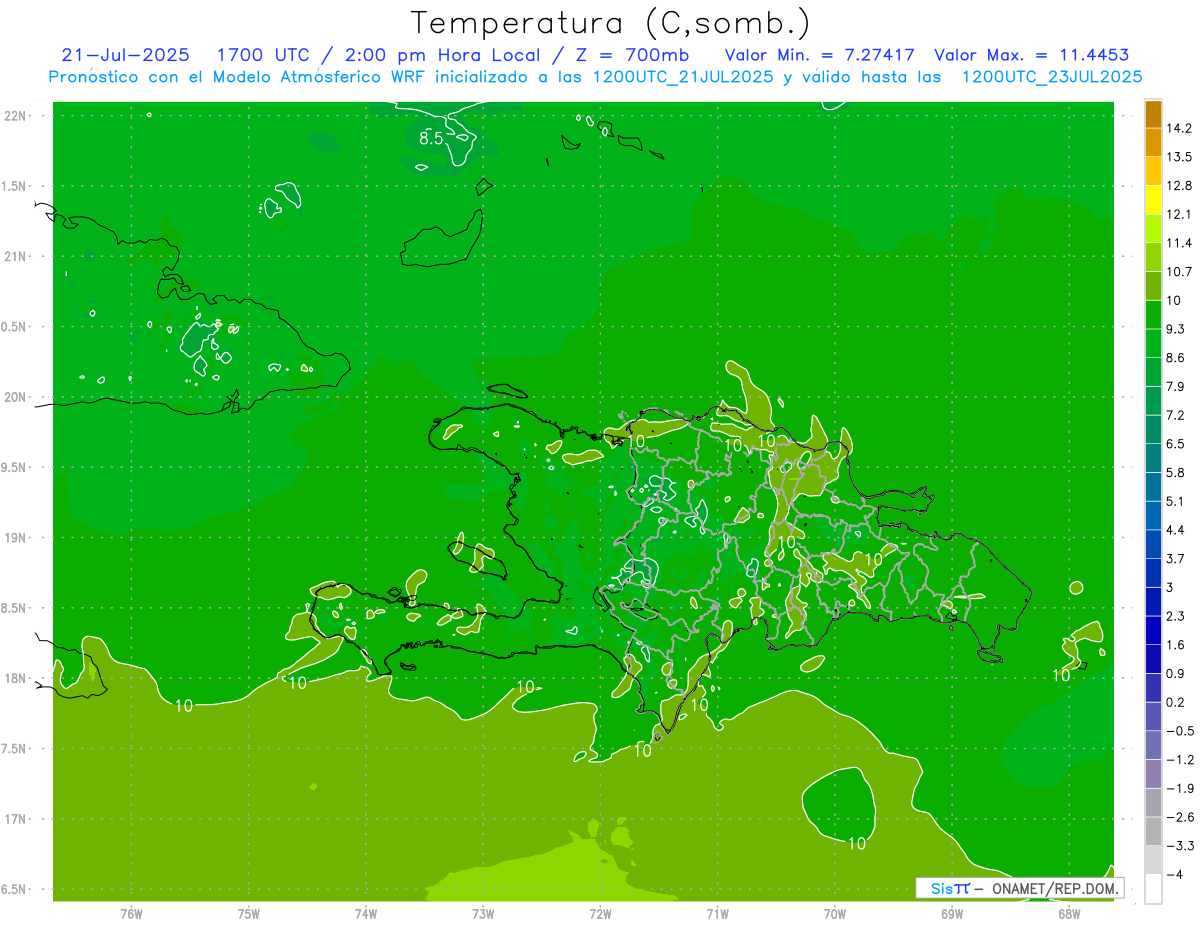The image size is (1200, 927).
Task: Click the "9.5N" latitude axis label
Action: 16,468
